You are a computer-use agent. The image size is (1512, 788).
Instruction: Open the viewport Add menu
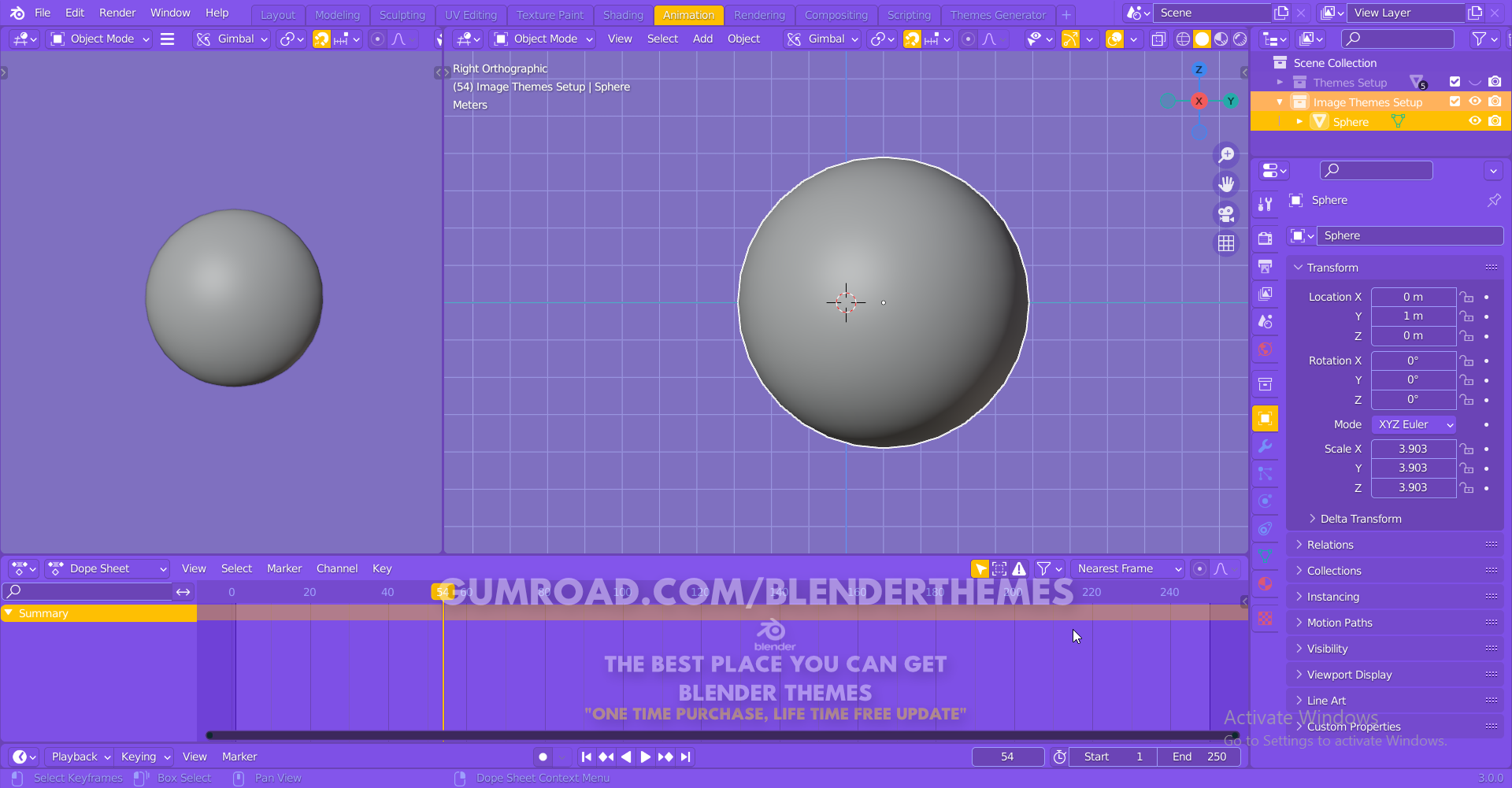[x=702, y=39]
